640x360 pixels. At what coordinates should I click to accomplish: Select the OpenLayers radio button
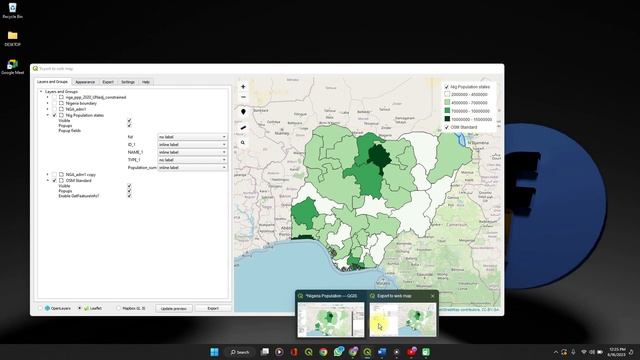coord(40,308)
